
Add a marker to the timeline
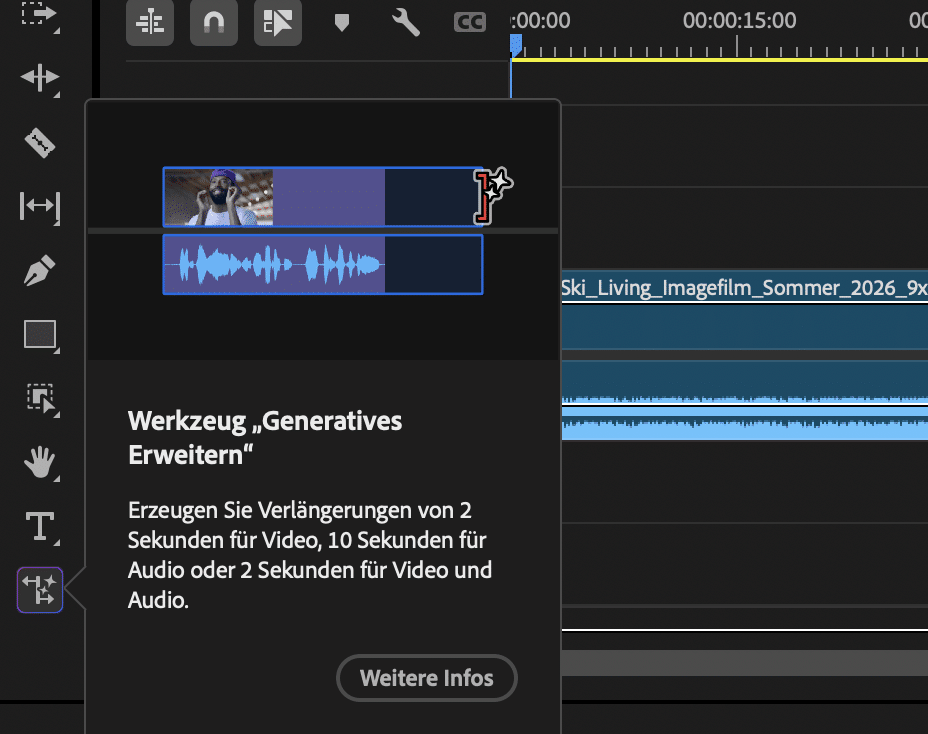point(341,23)
